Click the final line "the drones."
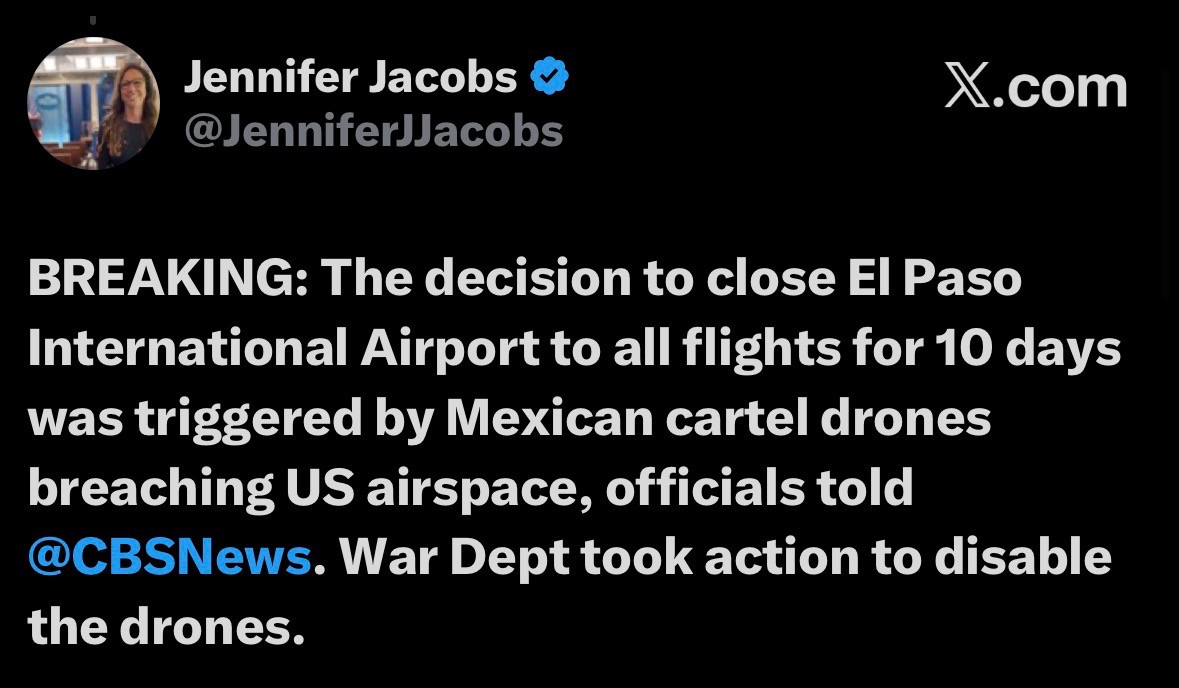 pyautogui.click(x=166, y=627)
